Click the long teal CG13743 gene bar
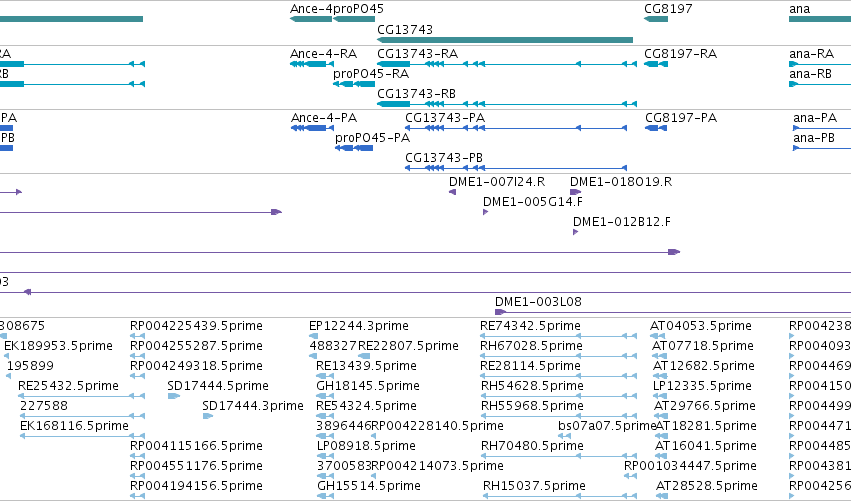Screen dimensions: 851x501 [505, 40]
